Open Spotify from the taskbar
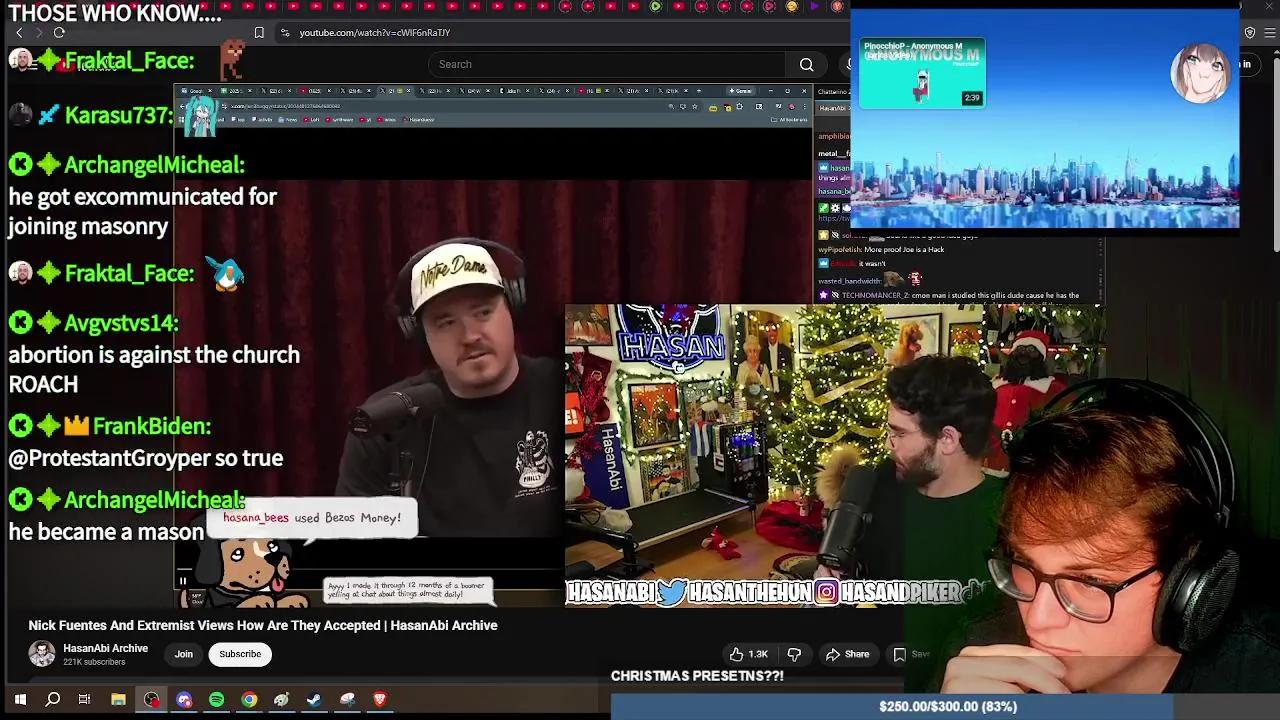The height and width of the screenshot is (720, 1280). coord(216,700)
